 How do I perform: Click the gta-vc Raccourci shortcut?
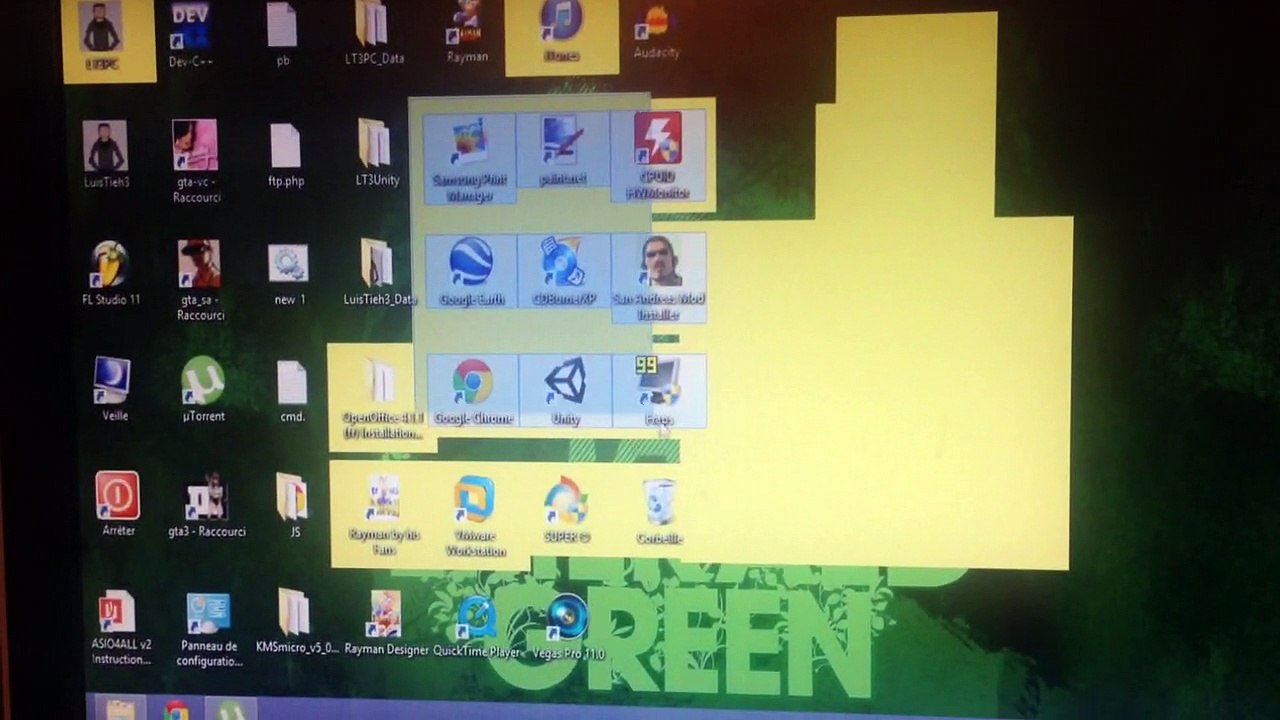click(196, 160)
